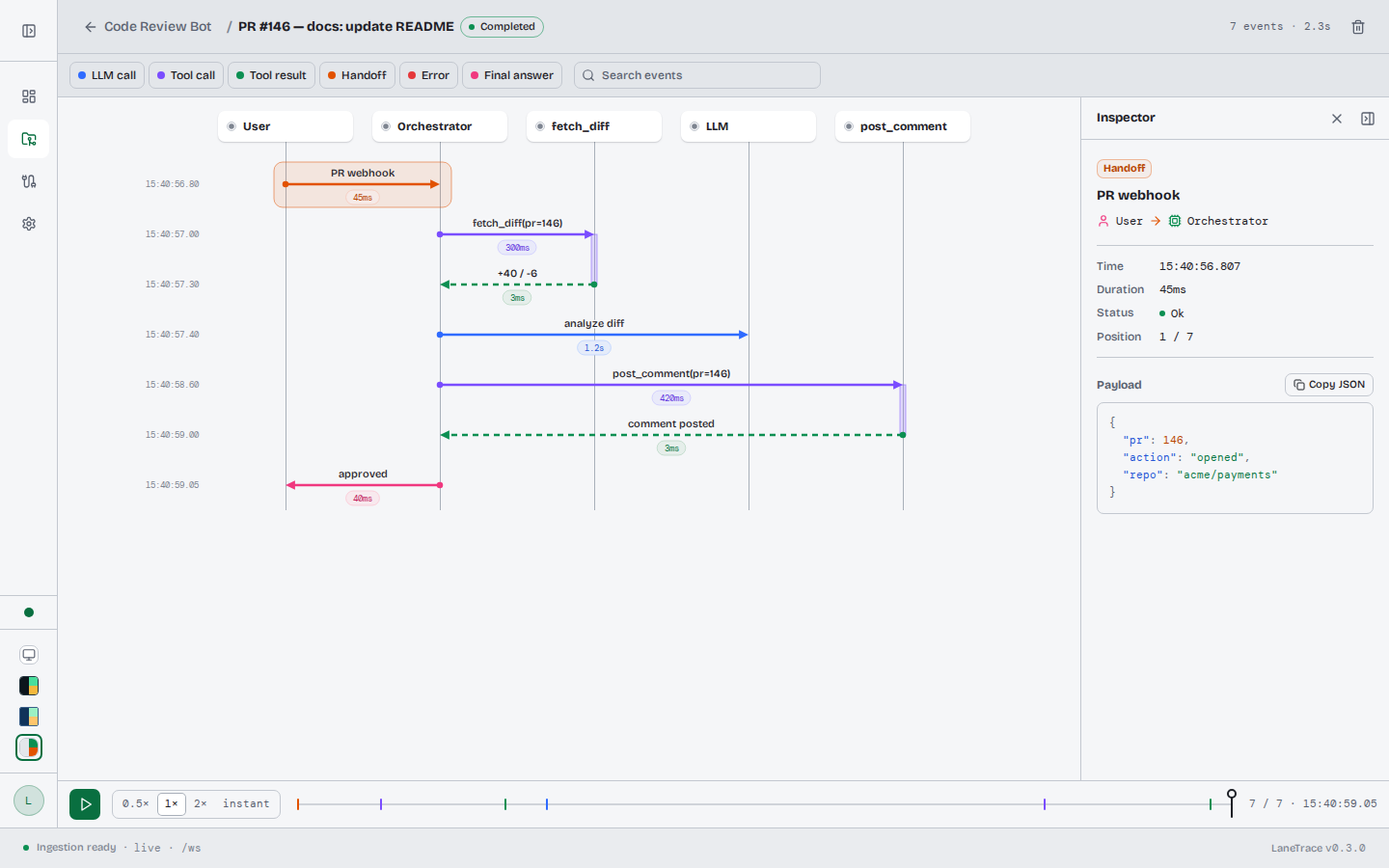1389x868 pixels.
Task: Open the integrations plug-cable icon
Action: point(29,181)
